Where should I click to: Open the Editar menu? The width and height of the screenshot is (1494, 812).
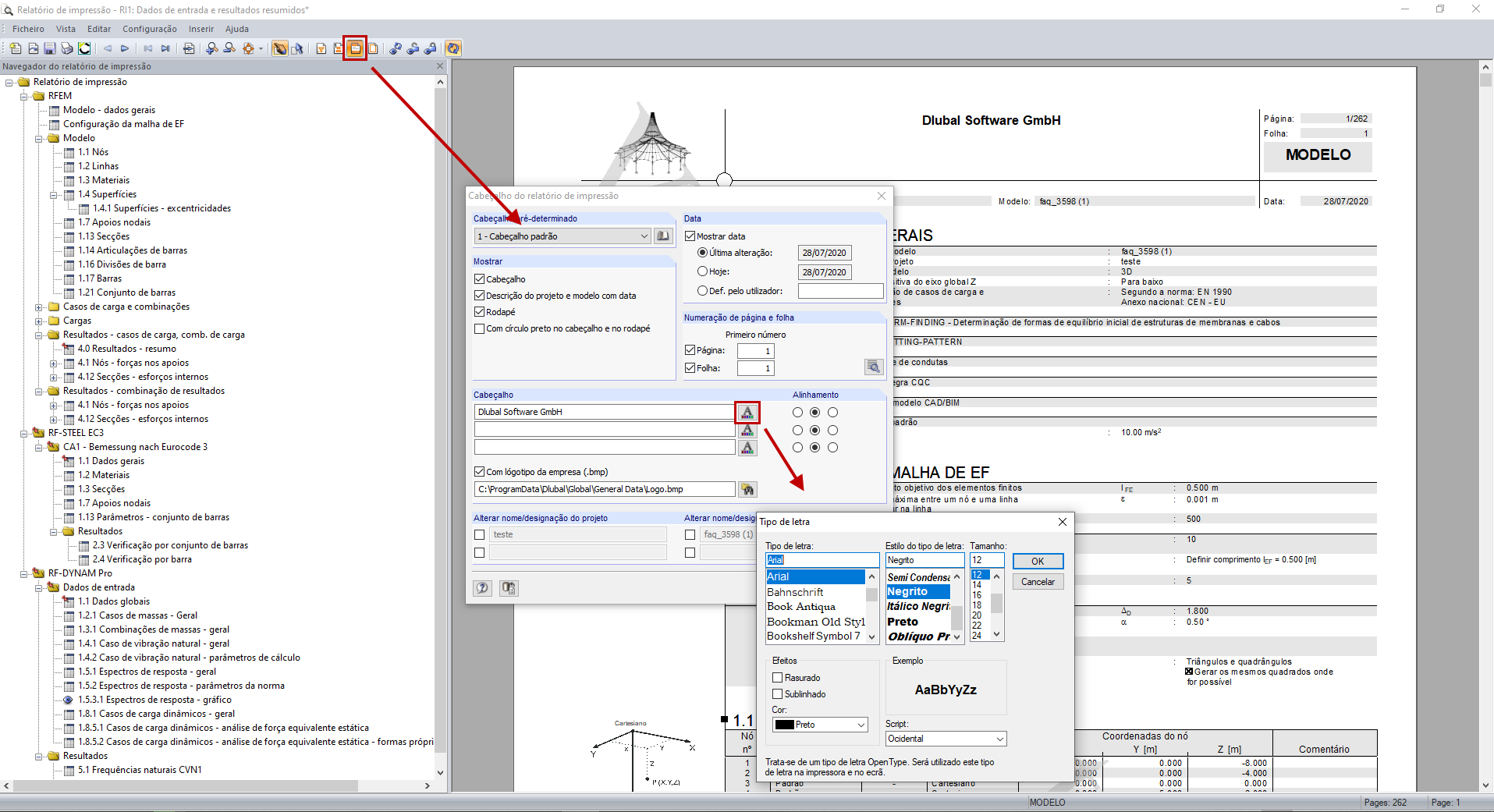[x=99, y=29]
